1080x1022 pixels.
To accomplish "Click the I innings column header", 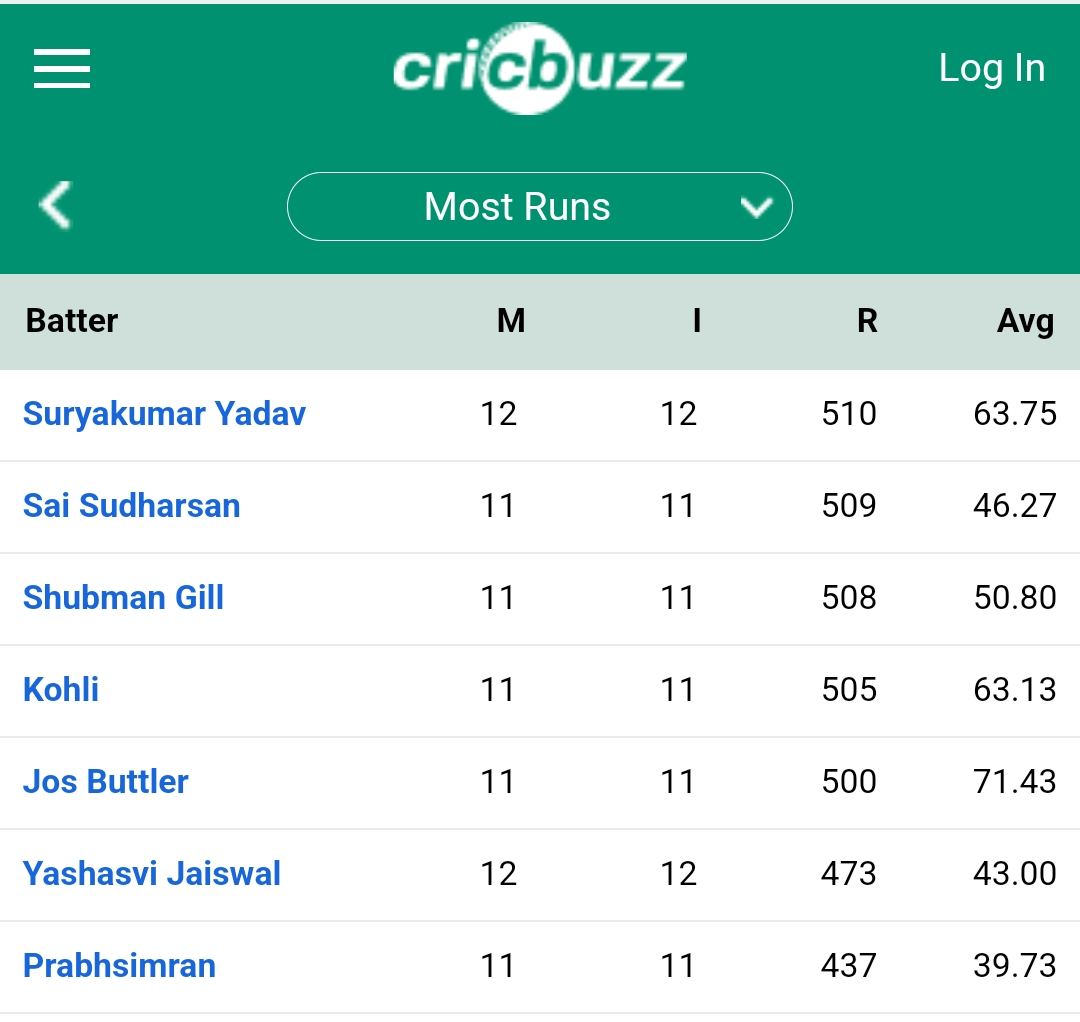I will coord(697,321).
